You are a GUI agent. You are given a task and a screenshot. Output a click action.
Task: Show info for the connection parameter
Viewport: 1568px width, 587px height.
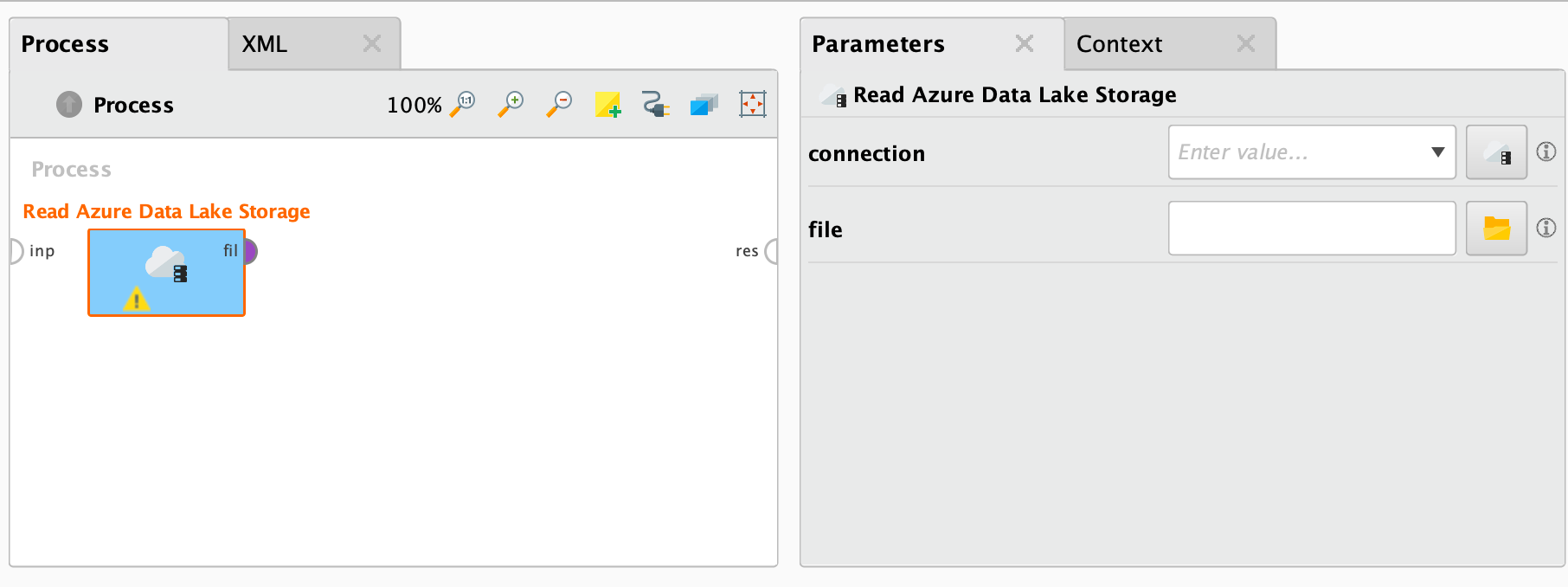coord(1546,152)
